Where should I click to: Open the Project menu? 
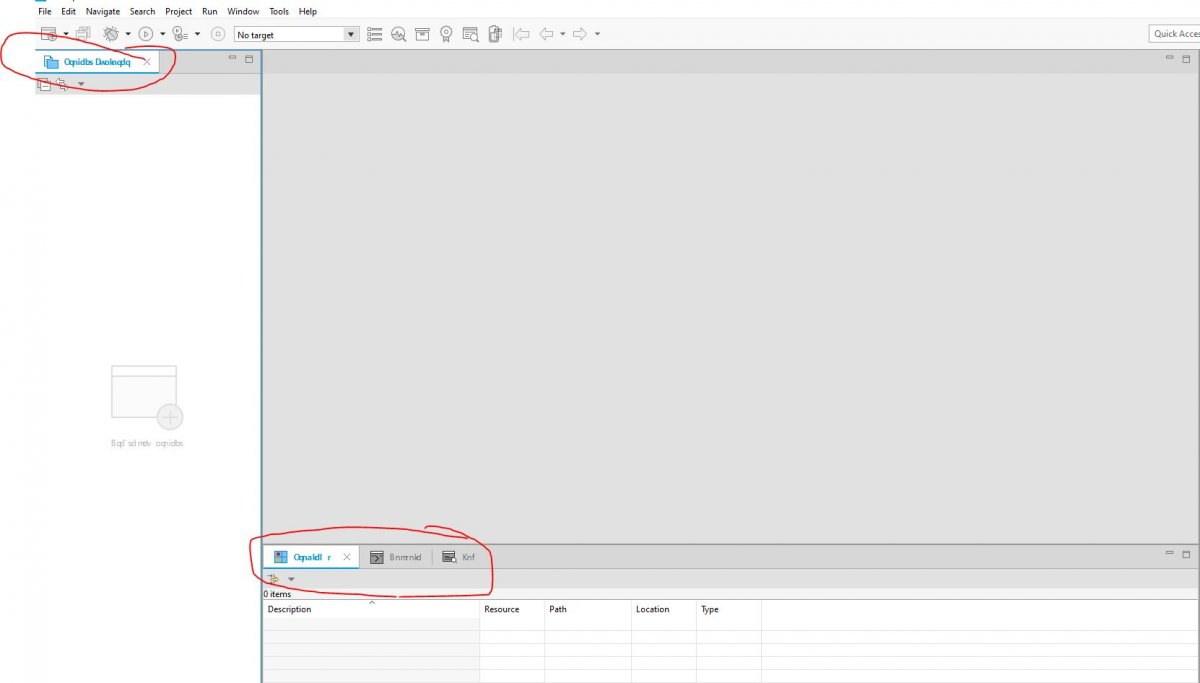(178, 12)
